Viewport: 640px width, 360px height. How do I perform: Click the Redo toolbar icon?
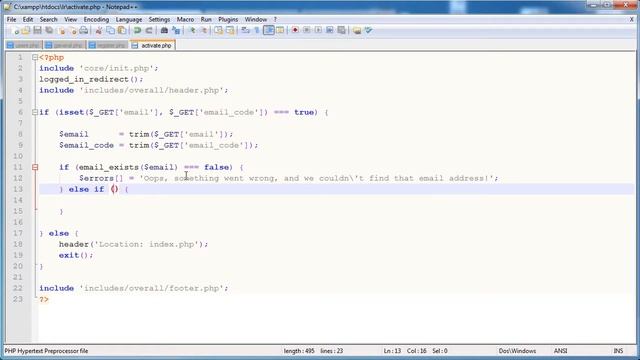(149, 31)
